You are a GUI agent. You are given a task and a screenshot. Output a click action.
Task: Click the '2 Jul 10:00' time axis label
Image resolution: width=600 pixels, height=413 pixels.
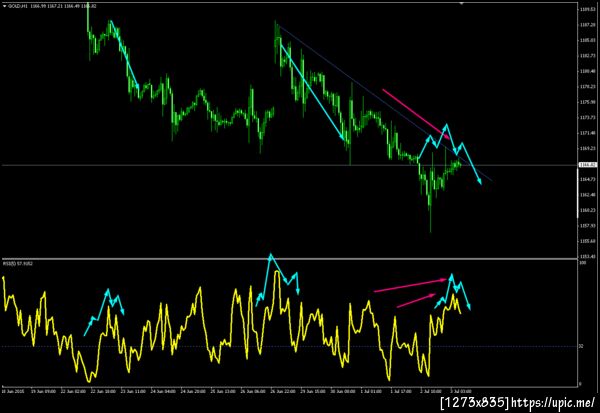431,392
